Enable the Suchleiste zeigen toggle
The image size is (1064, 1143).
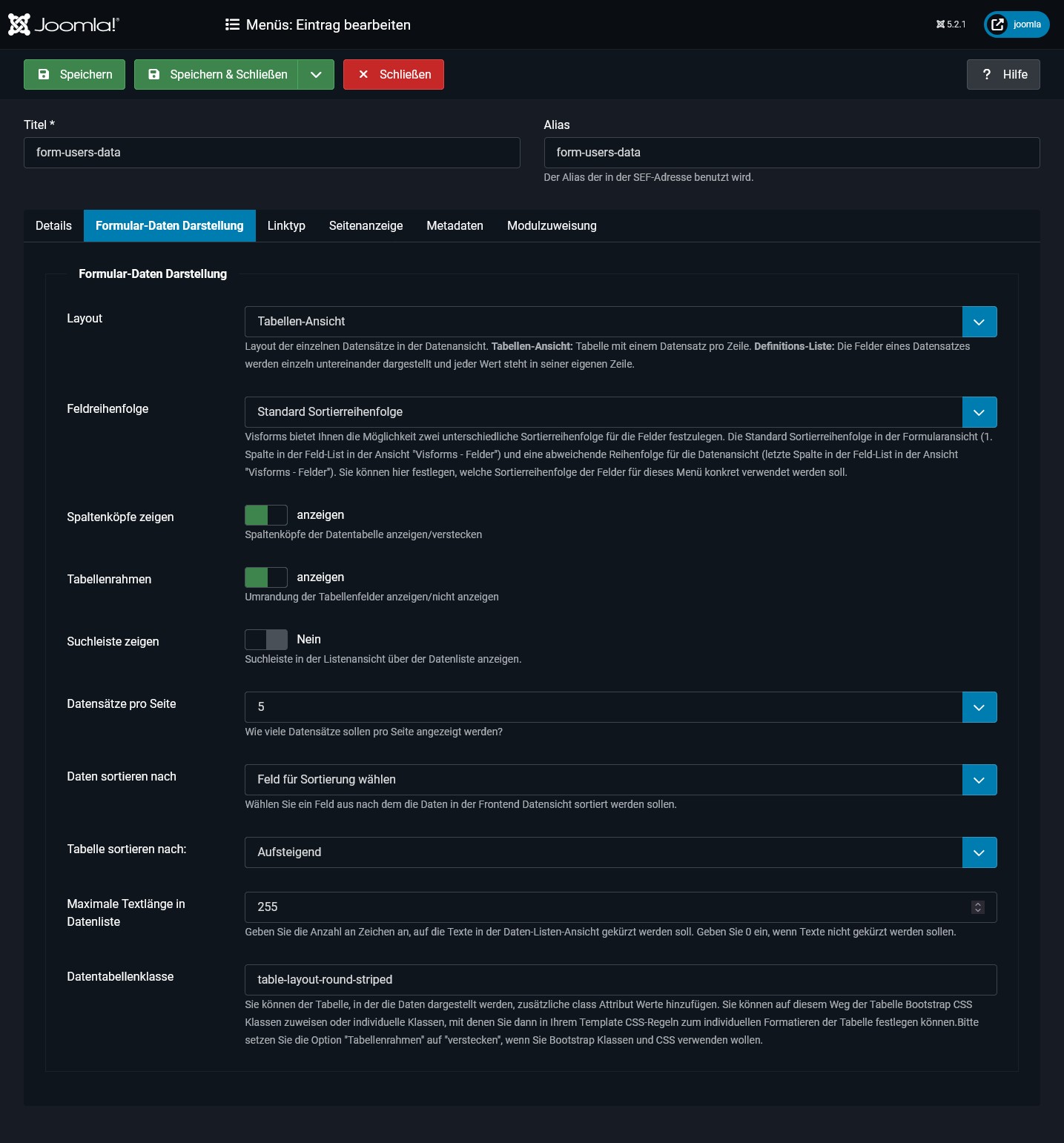click(265, 639)
